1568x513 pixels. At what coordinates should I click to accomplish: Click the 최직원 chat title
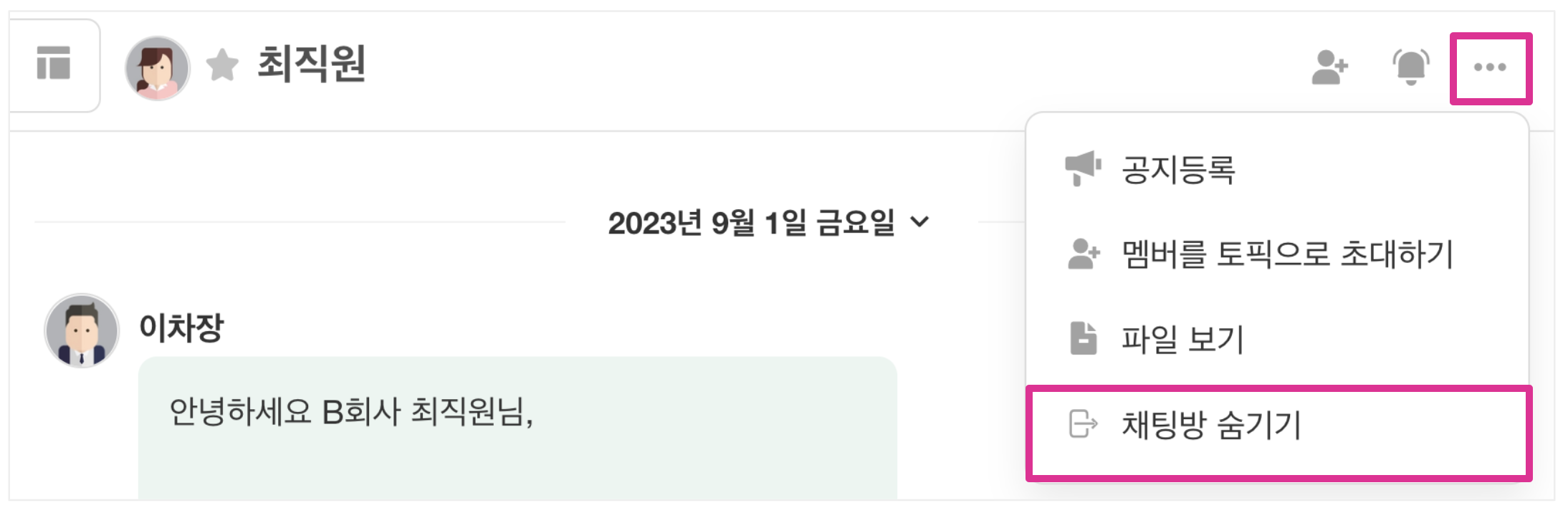(x=312, y=64)
